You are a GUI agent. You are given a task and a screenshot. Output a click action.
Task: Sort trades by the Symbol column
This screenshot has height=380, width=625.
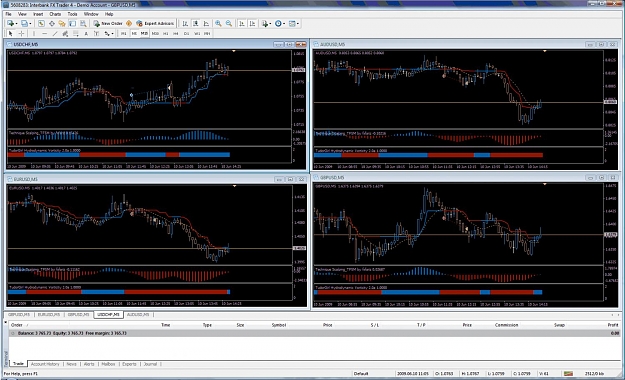[279, 325]
